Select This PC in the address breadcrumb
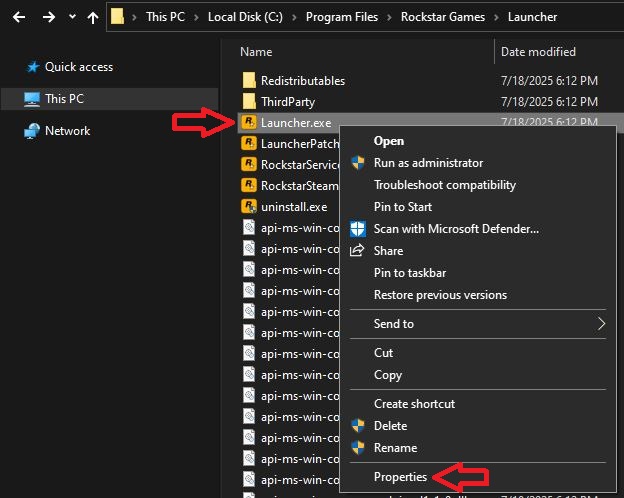 click(x=165, y=17)
